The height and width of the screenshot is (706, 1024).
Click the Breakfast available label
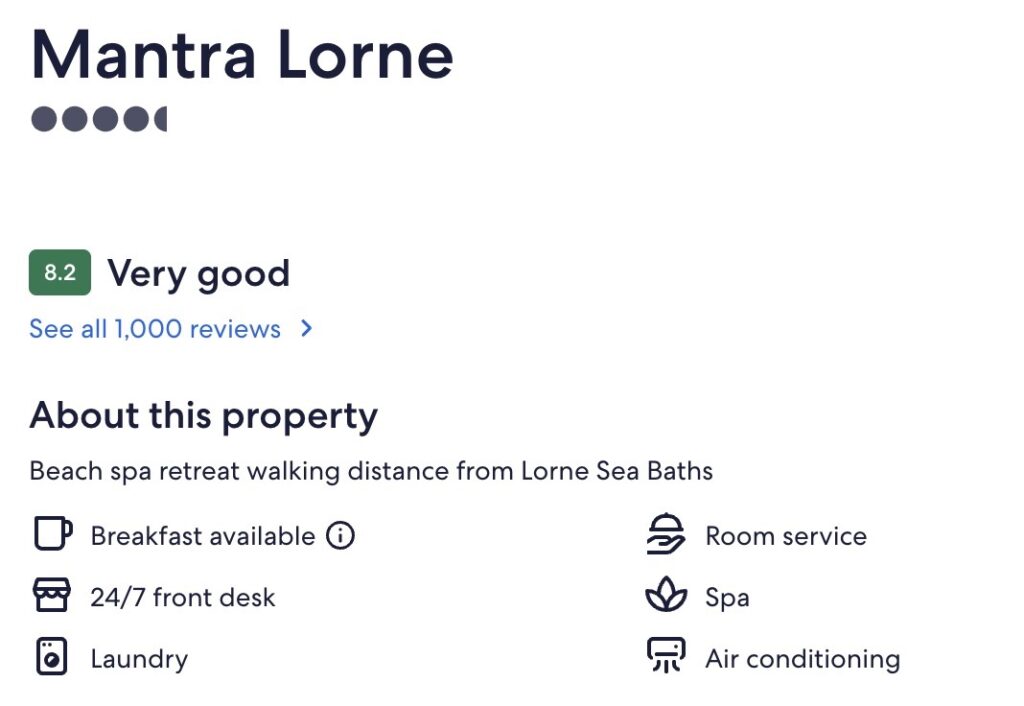point(202,536)
